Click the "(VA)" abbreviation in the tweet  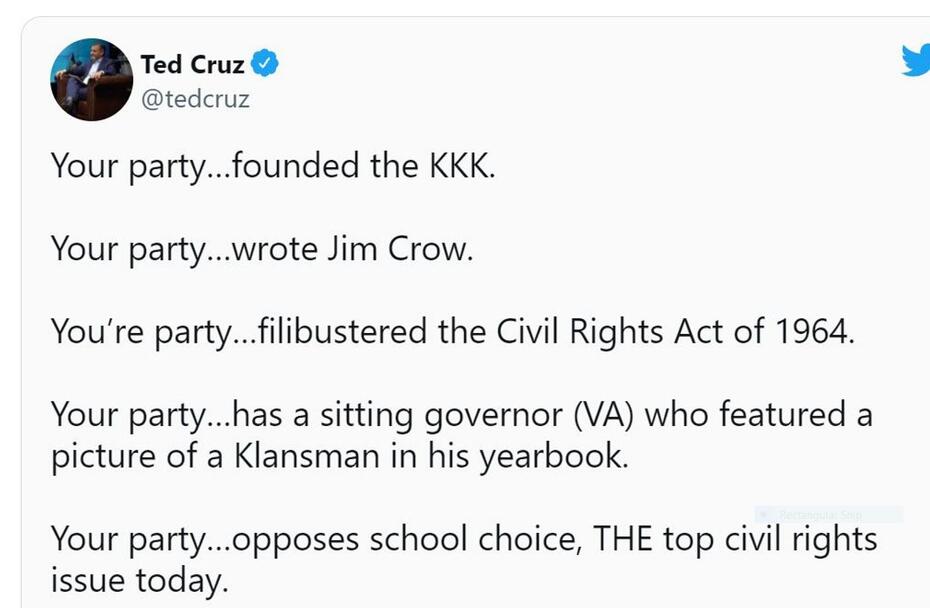click(x=601, y=414)
